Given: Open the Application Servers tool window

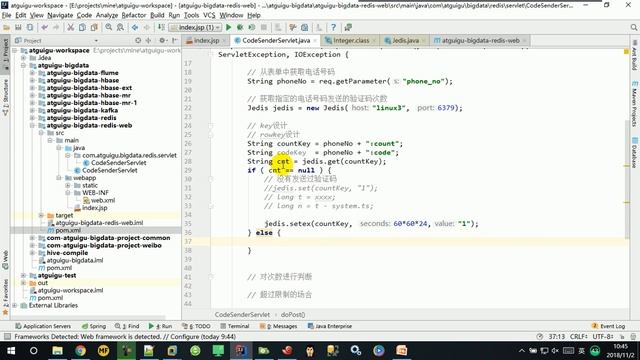Looking at the screenshot, I should pyautogui.click(x=43, y=326).
